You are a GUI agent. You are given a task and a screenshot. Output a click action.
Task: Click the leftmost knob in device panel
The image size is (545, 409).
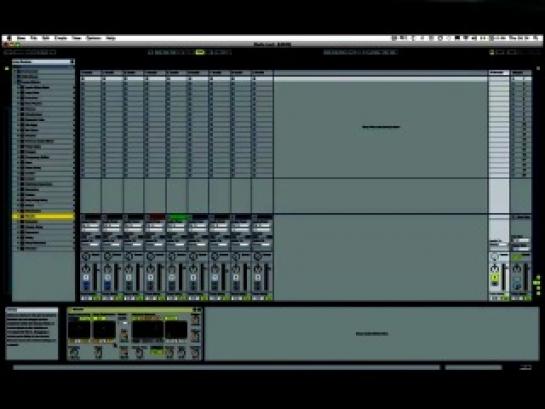click(74, 353)
